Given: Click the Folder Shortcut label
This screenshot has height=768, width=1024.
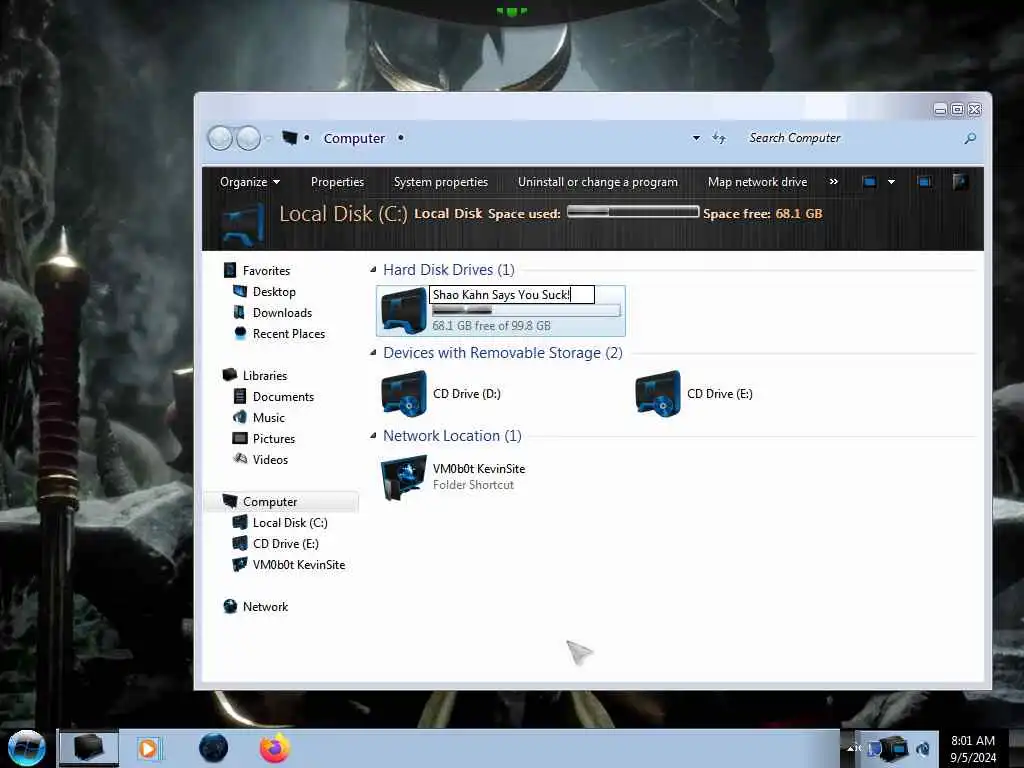Looking at the screenshot, I should [473, 485].
